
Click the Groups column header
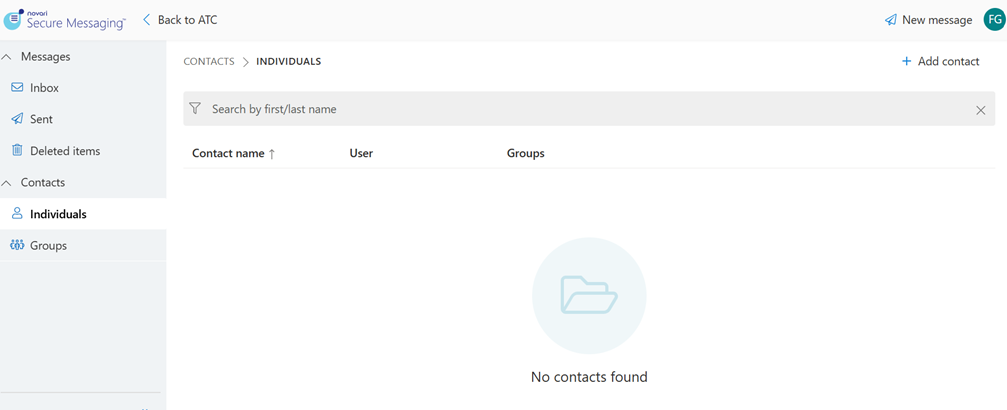point(525,154)
